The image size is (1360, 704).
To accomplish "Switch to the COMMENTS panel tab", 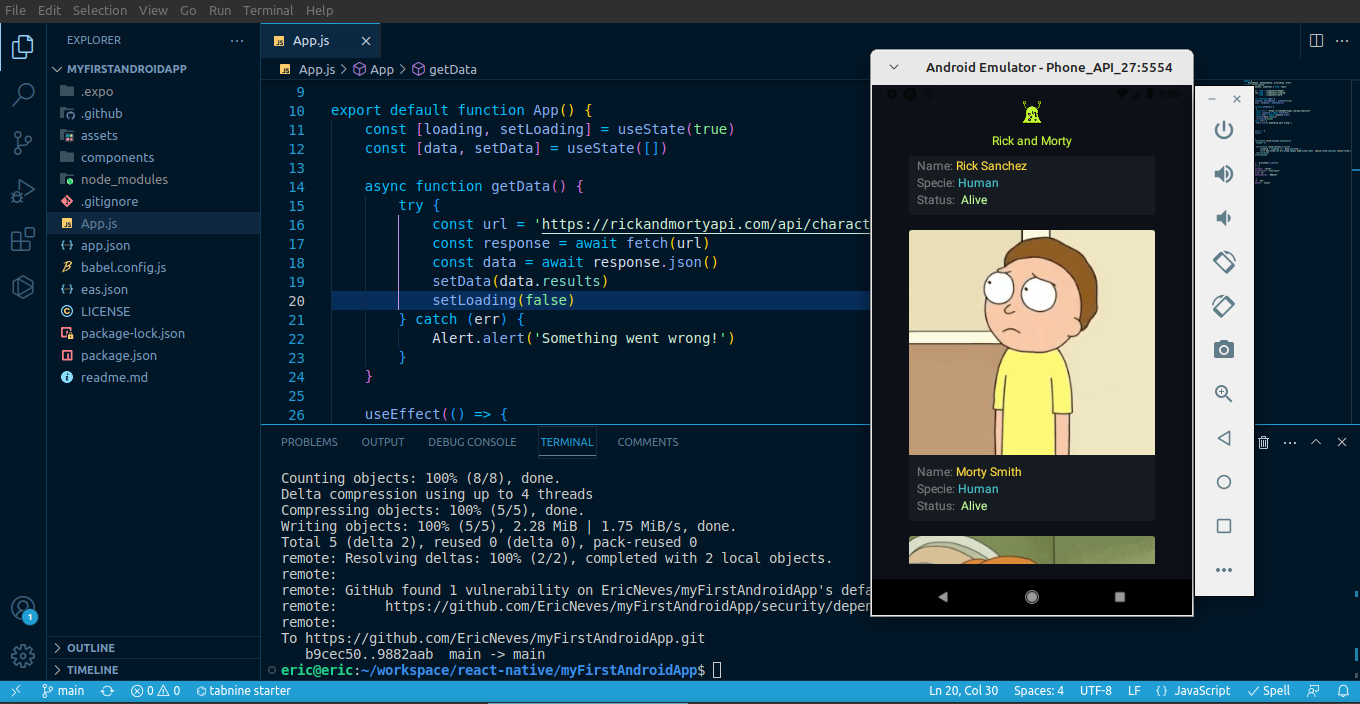I will 648,442.
